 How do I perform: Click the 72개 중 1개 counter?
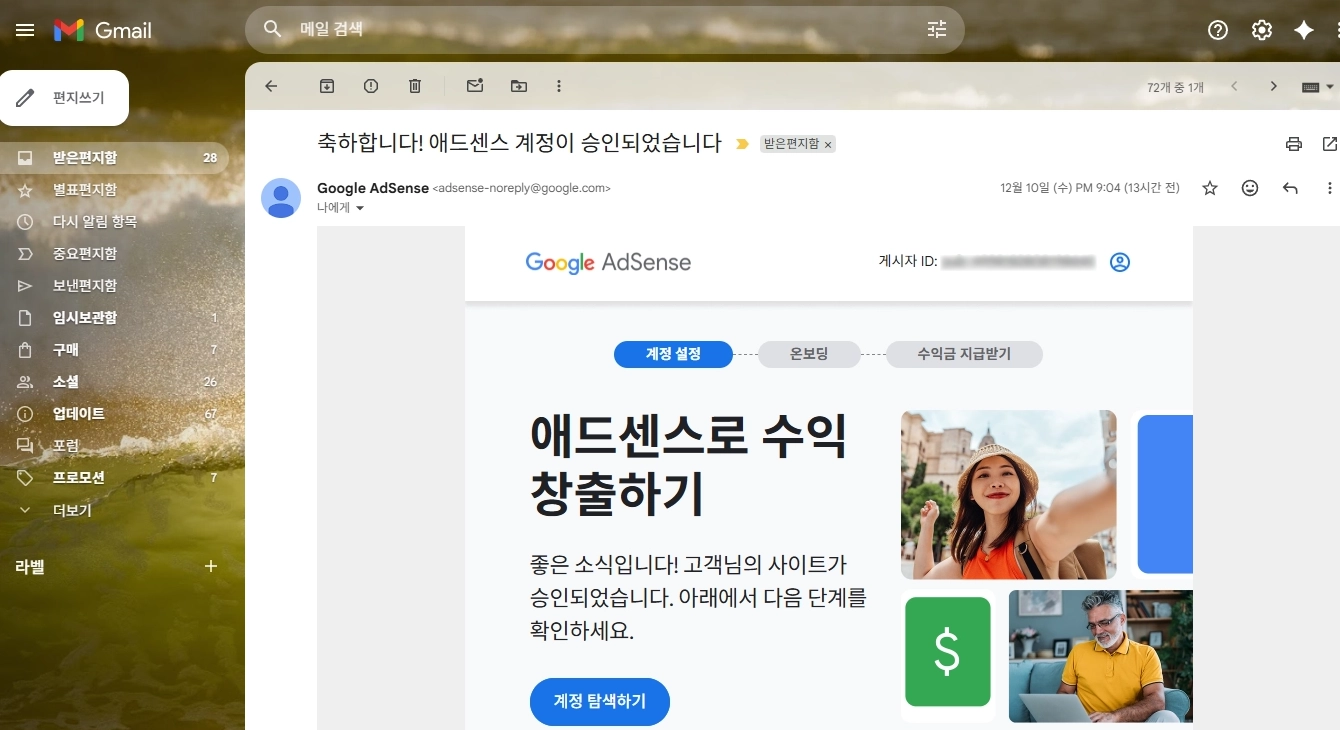(1175, 88)
